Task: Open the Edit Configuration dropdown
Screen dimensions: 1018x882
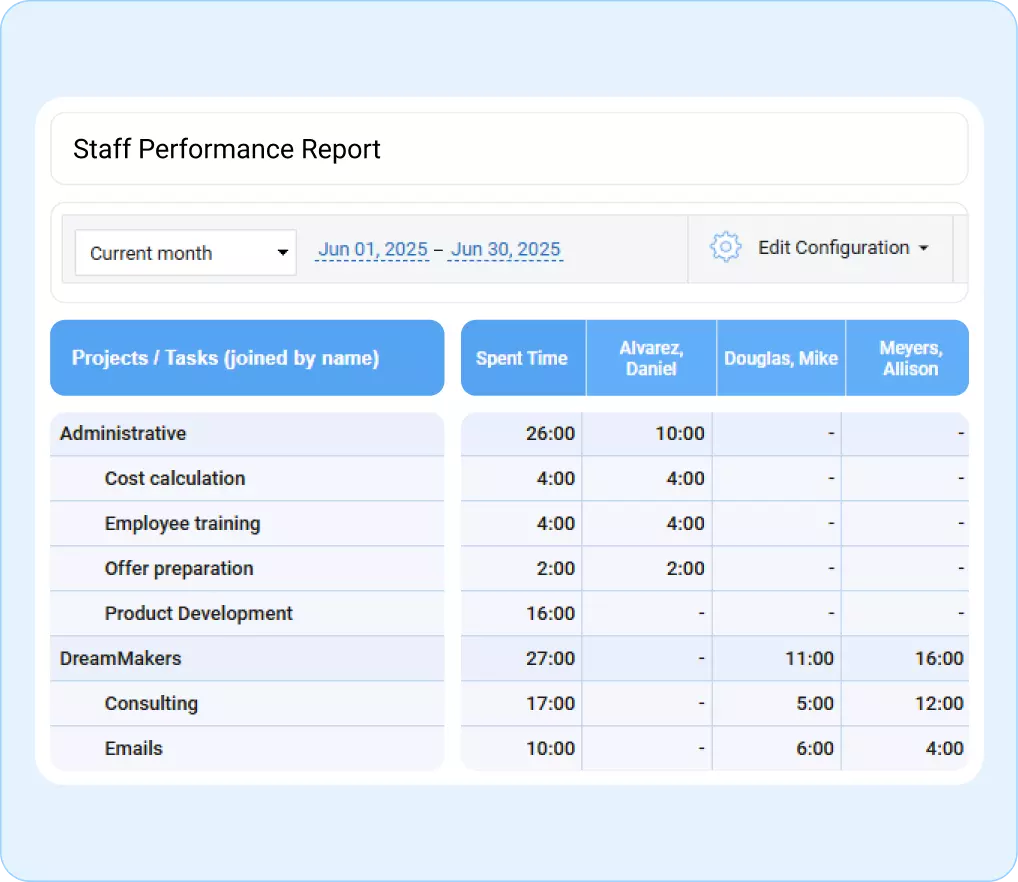Action: [x=841, y=248]
